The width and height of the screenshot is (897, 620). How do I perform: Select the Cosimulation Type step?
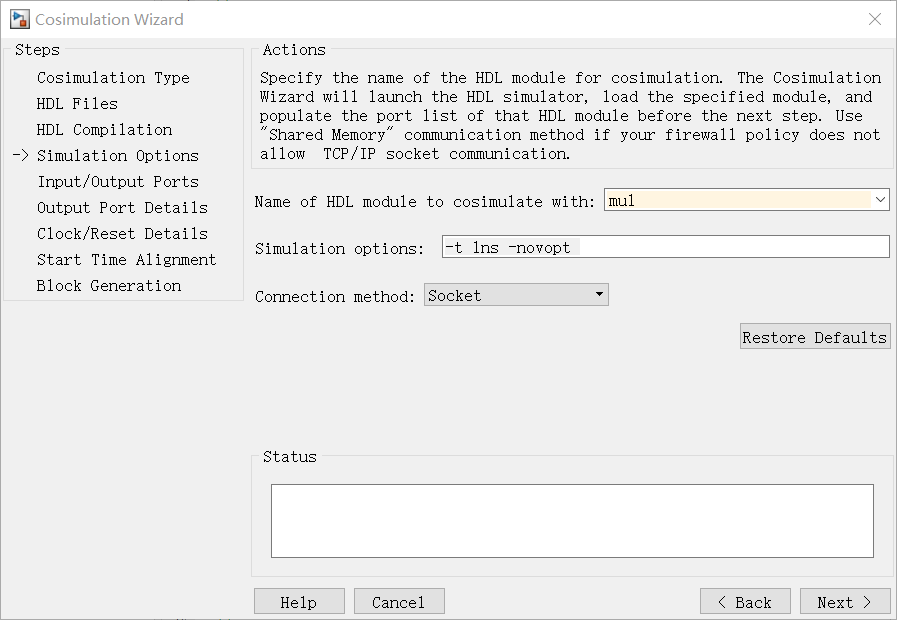(113, 77)
